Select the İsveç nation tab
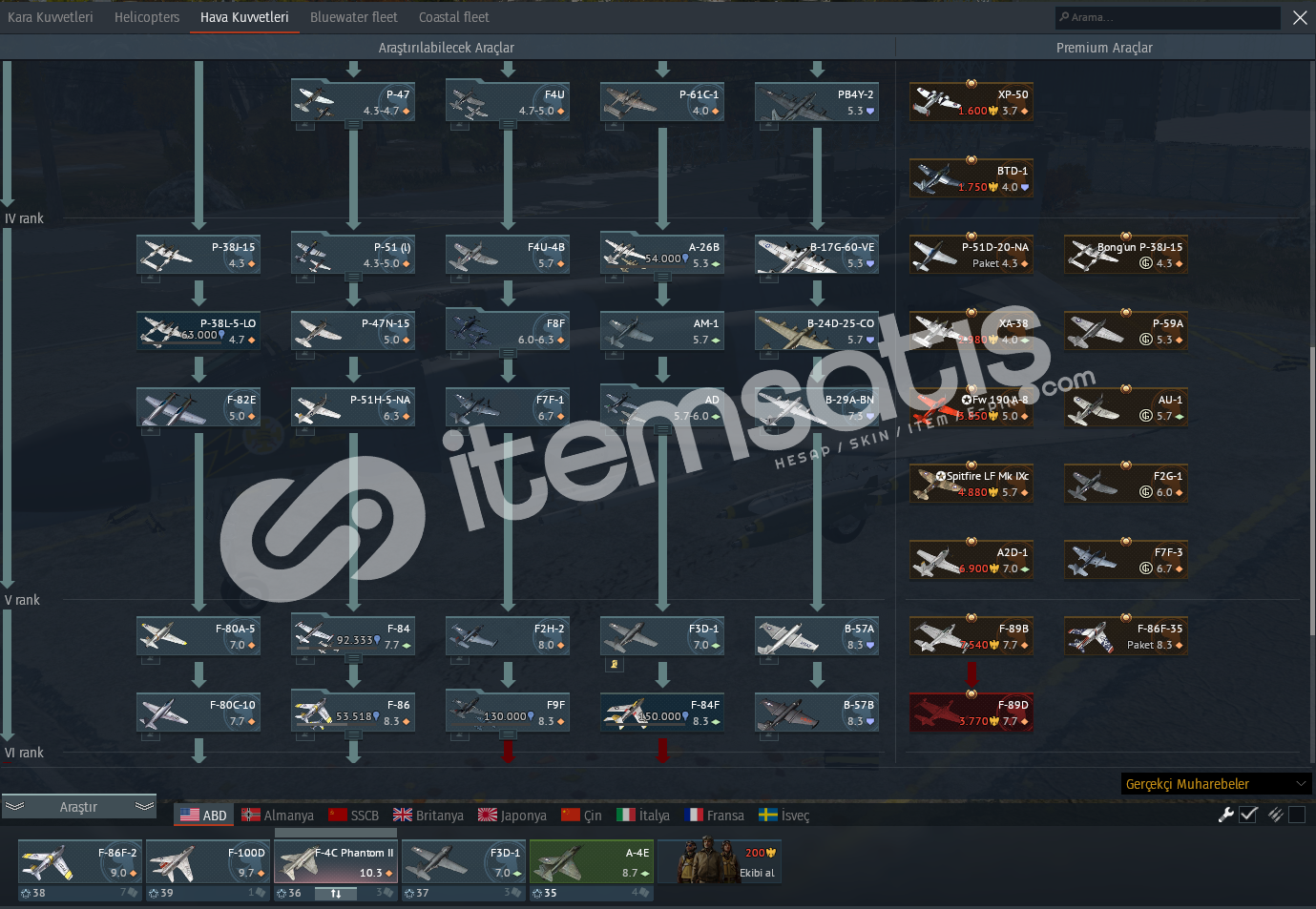Viewport: 1316px width, 909px height. (x=784, y=816)
